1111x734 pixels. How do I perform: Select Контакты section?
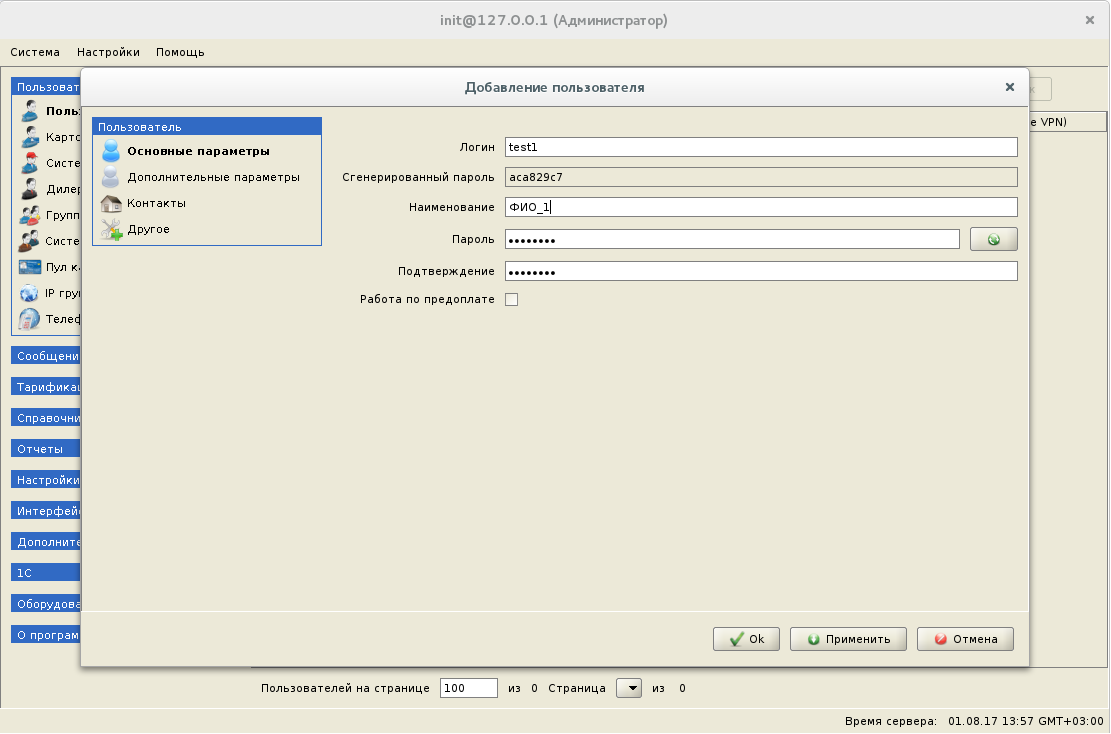pos(157,203)
